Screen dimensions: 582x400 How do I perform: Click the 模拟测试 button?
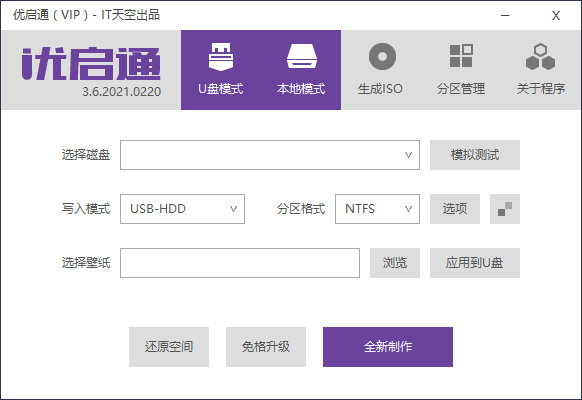coord(475,155)
